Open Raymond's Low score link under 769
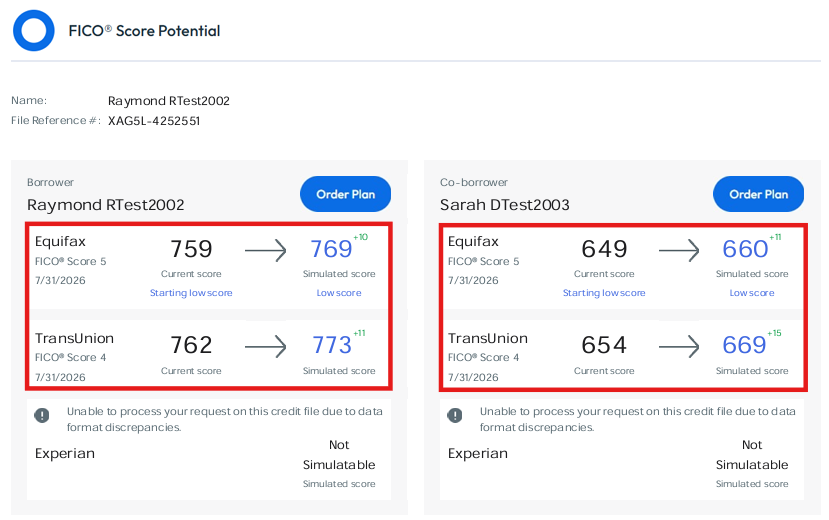 click(339, 293)
